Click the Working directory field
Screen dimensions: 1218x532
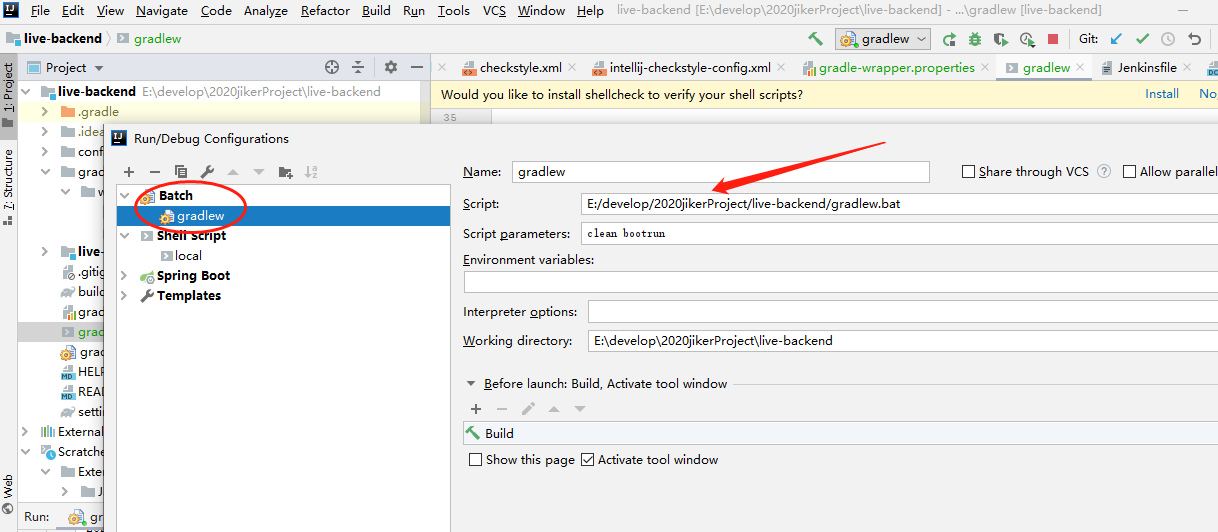click(x=903, y=341)
